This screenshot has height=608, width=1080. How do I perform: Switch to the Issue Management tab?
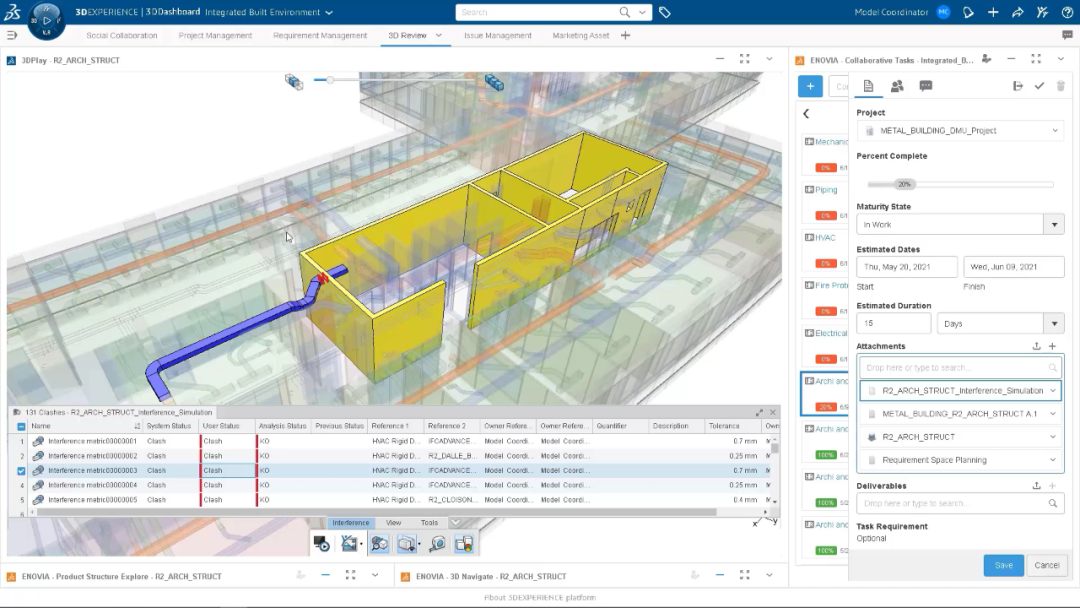497,35
